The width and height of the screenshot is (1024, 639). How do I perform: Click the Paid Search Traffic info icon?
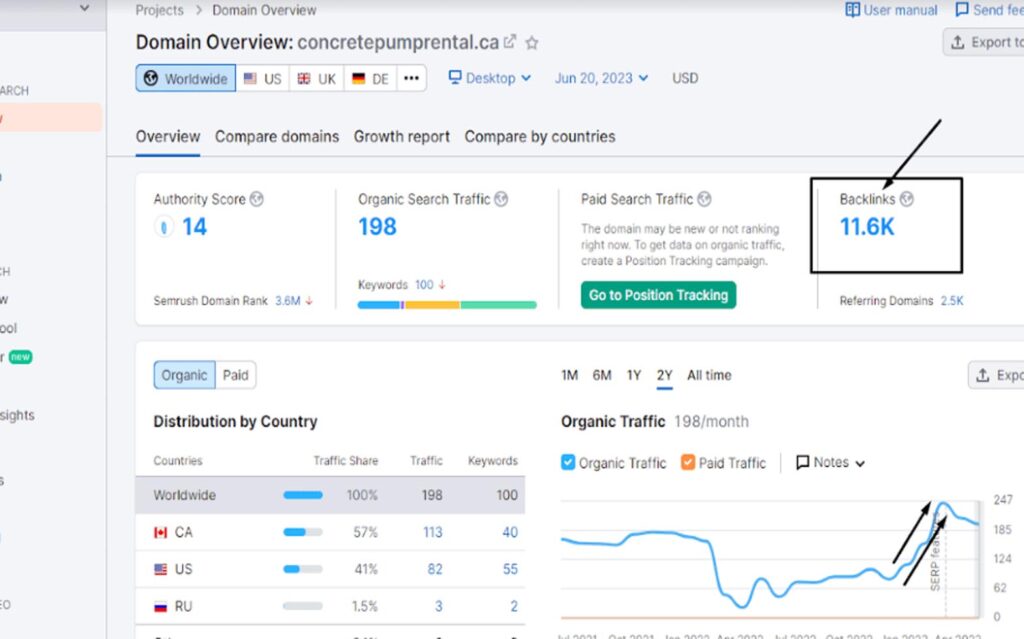(x=704, y=199)
